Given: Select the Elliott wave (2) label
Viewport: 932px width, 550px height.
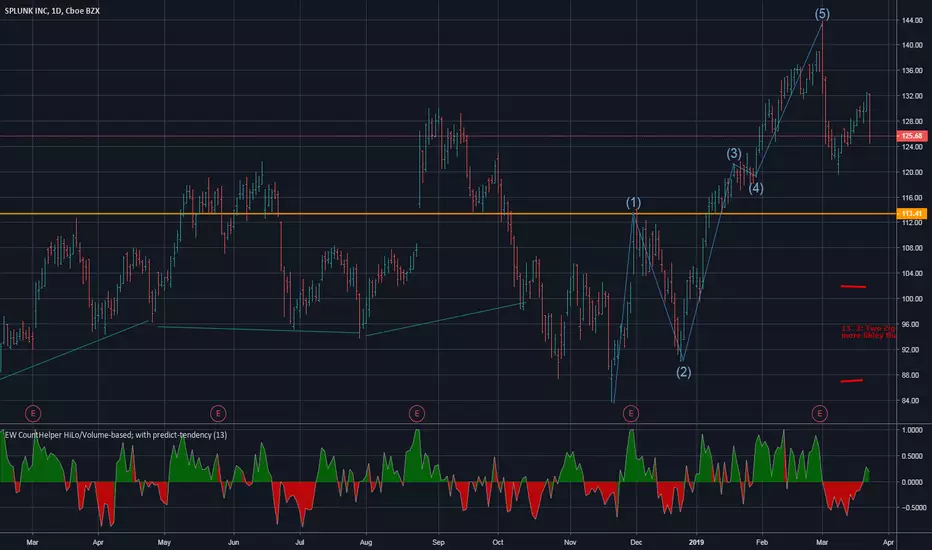Looking at the screenshot, I should pyautogui.click(x=684, y=372).
